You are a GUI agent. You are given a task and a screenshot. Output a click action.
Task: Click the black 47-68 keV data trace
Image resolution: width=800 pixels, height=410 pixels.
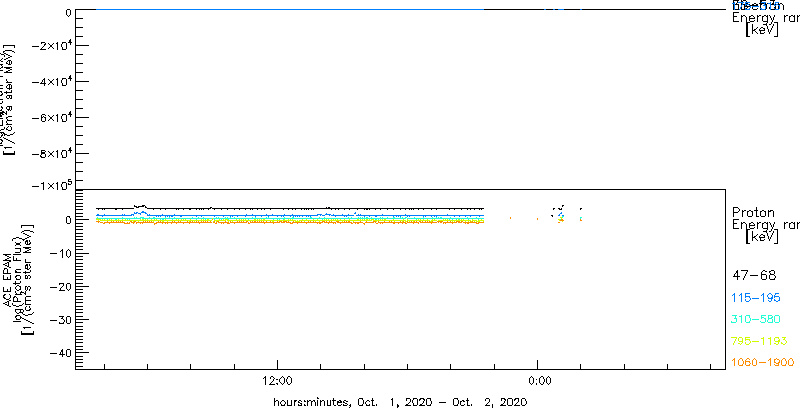point(290,208)
